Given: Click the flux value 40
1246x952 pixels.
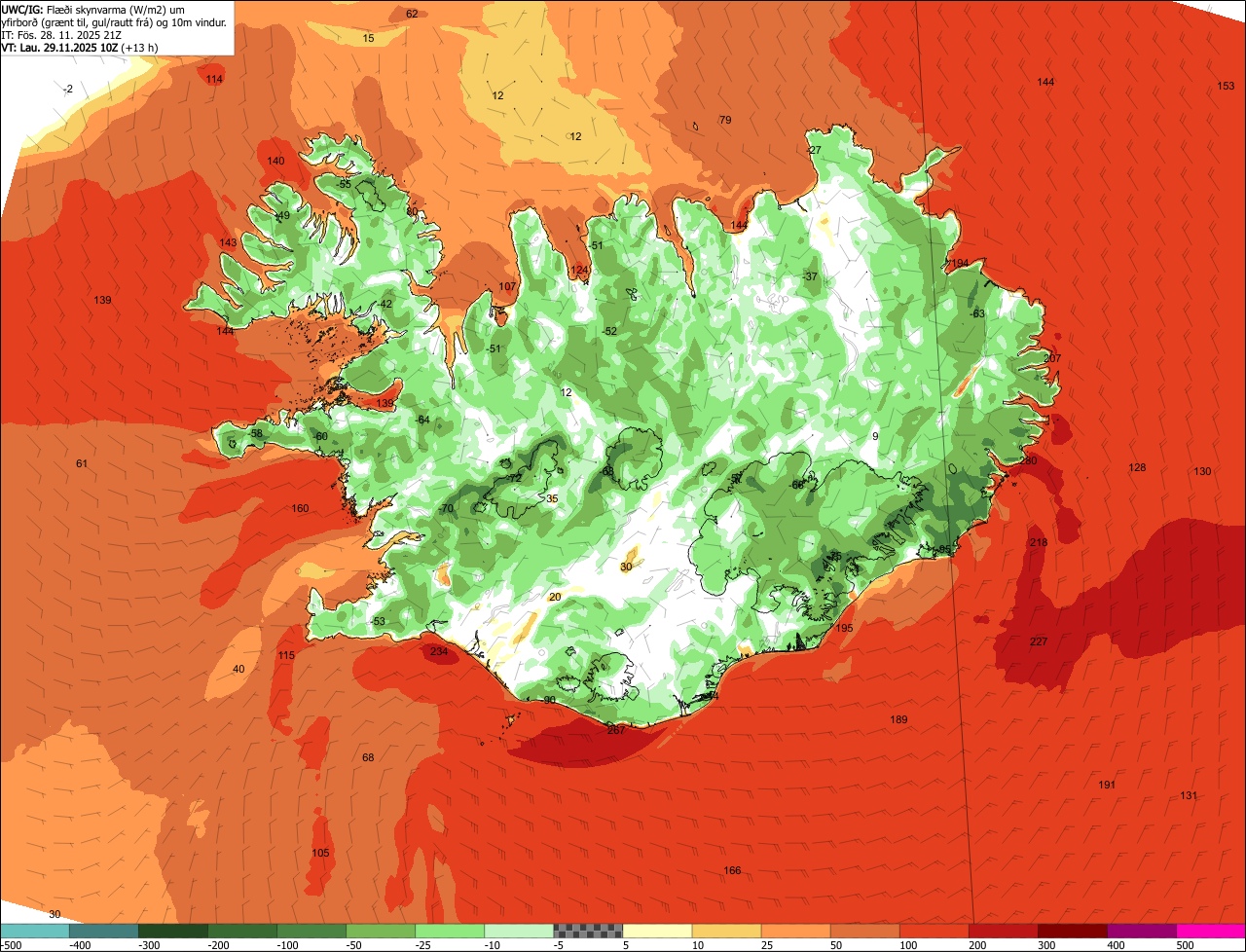Looking at the screenshot, I should pos(239,669).
